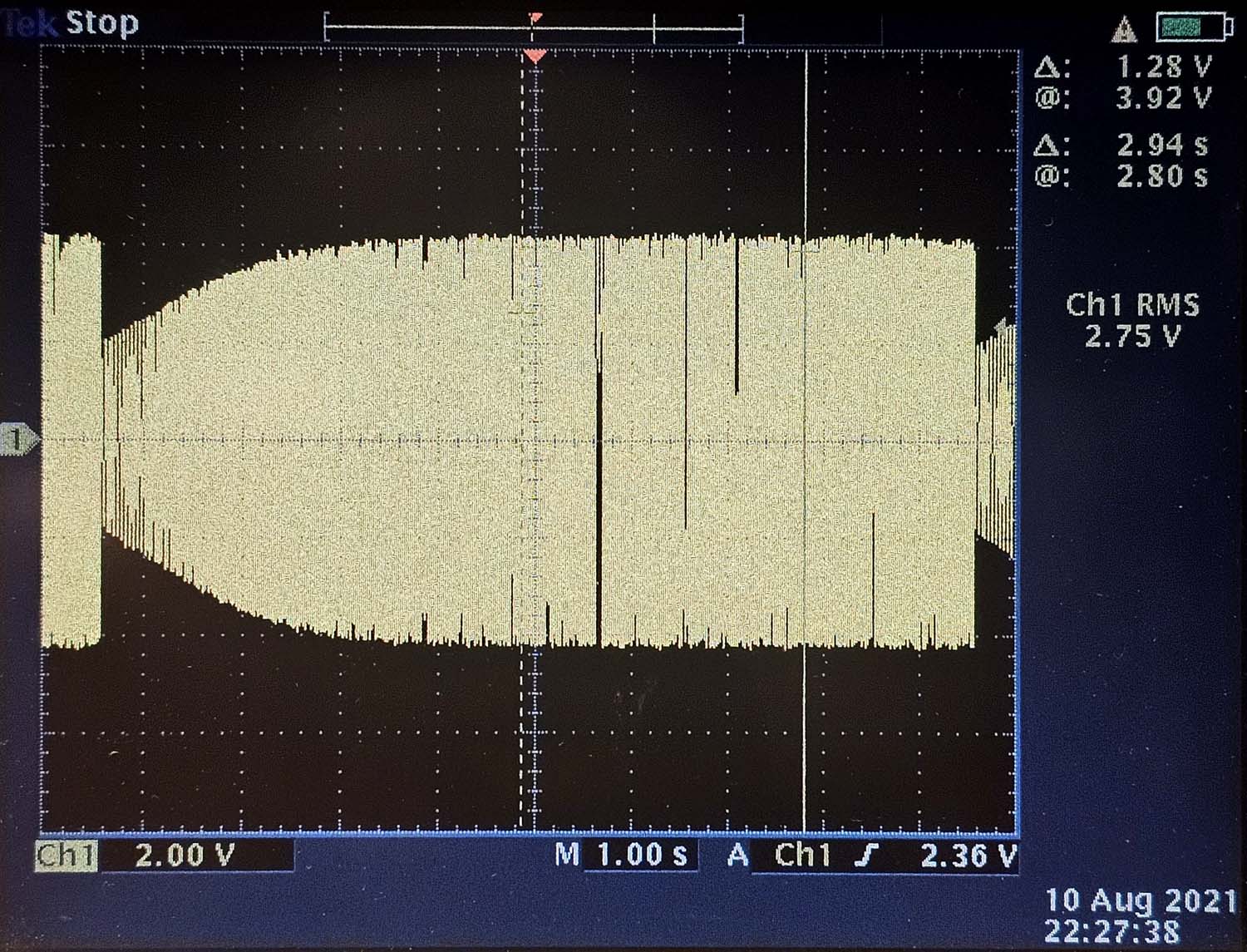Select the channel 1 ground reference marker

coord(17,439)
